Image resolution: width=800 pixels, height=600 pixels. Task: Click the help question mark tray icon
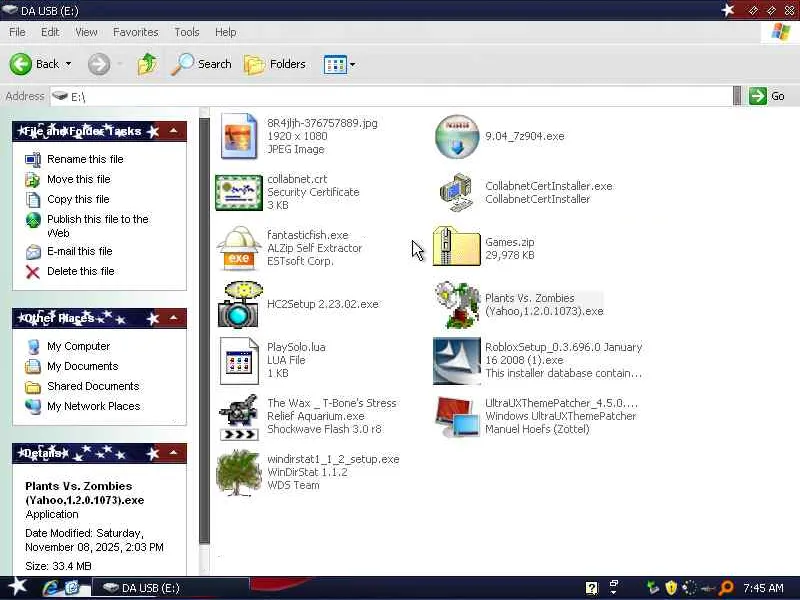click(x=591, y=588)
